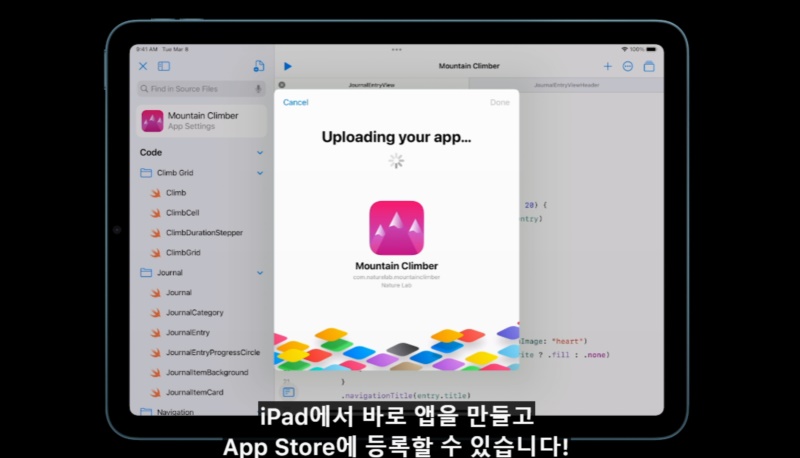Click the add source file icon

pyautogui.click(x=259, y=66)
